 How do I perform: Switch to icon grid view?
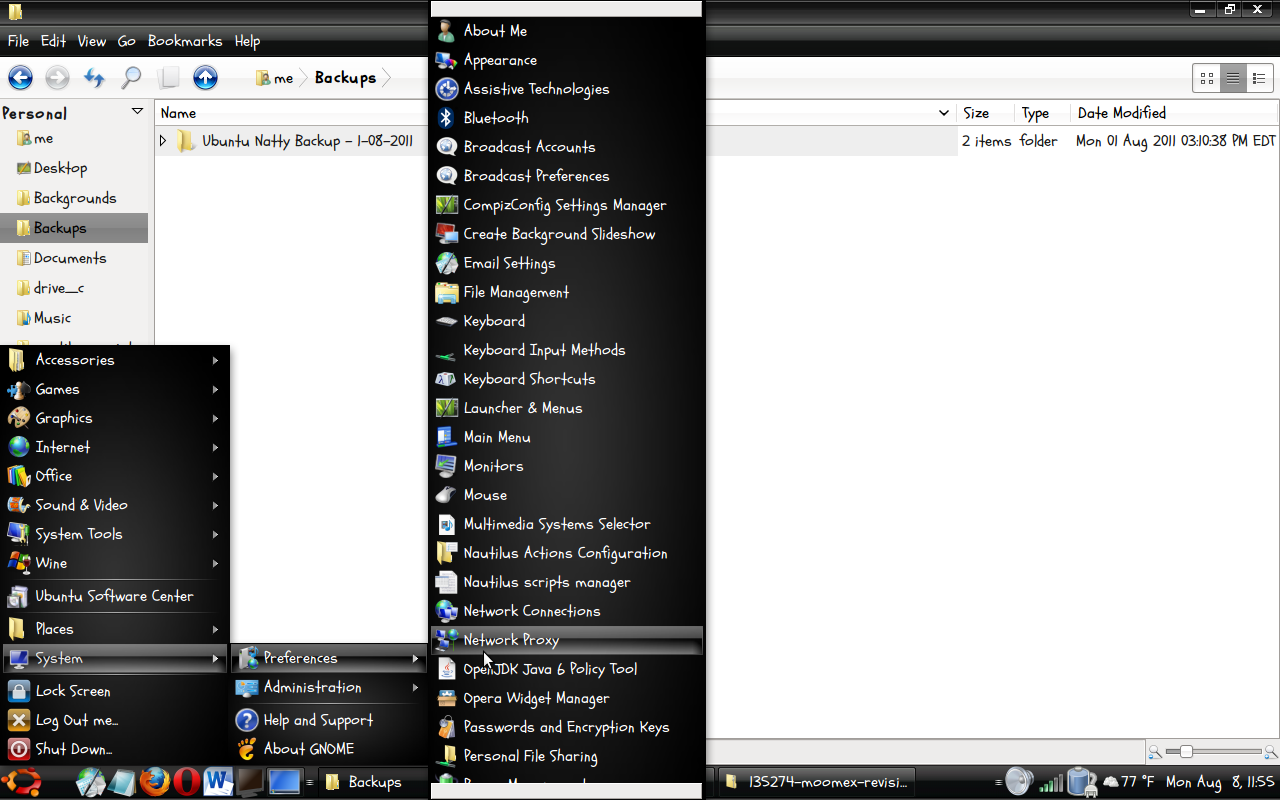(1207, 78)
